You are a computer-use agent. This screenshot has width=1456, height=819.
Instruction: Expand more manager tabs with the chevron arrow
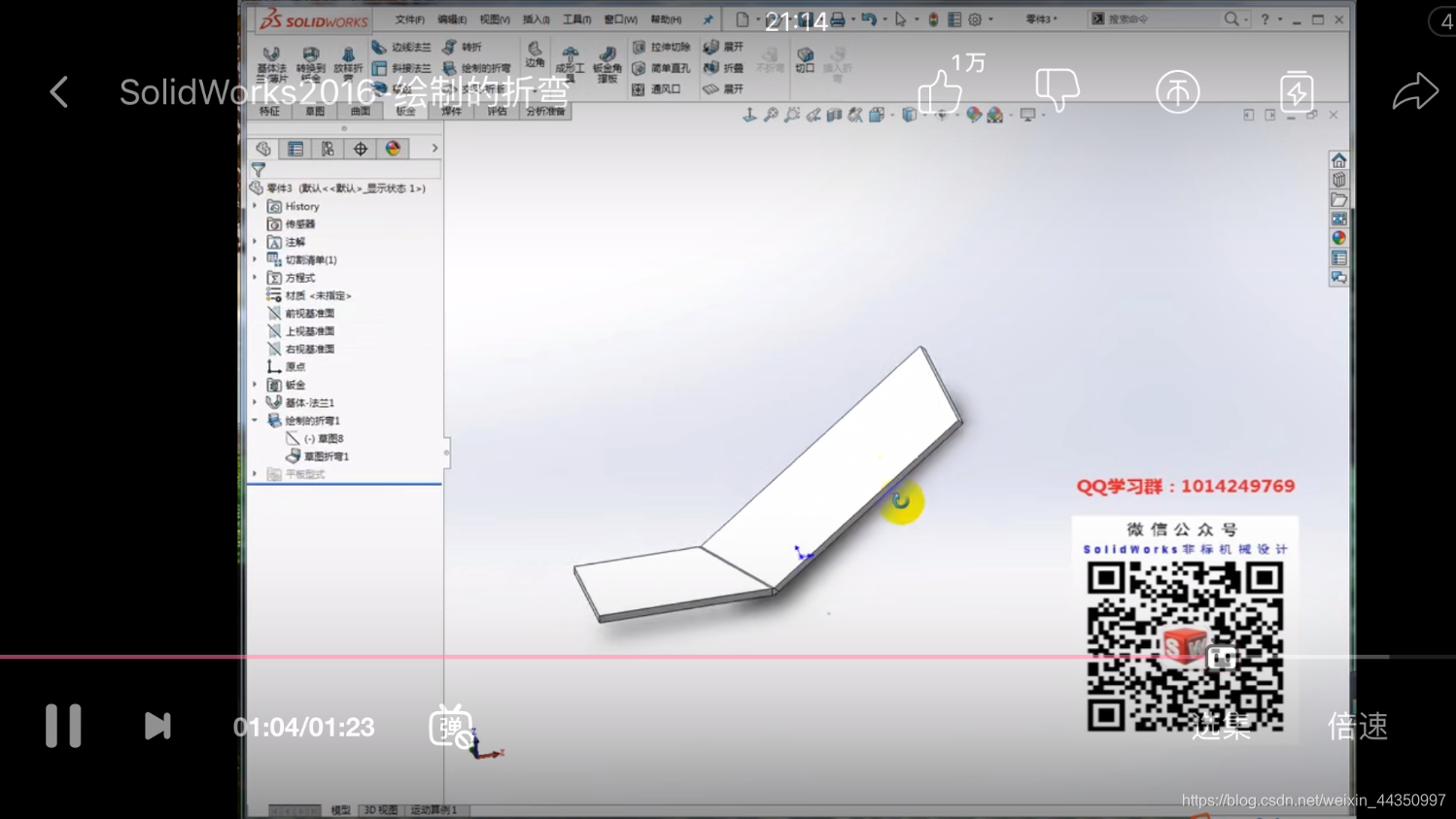tap(434, 149)
